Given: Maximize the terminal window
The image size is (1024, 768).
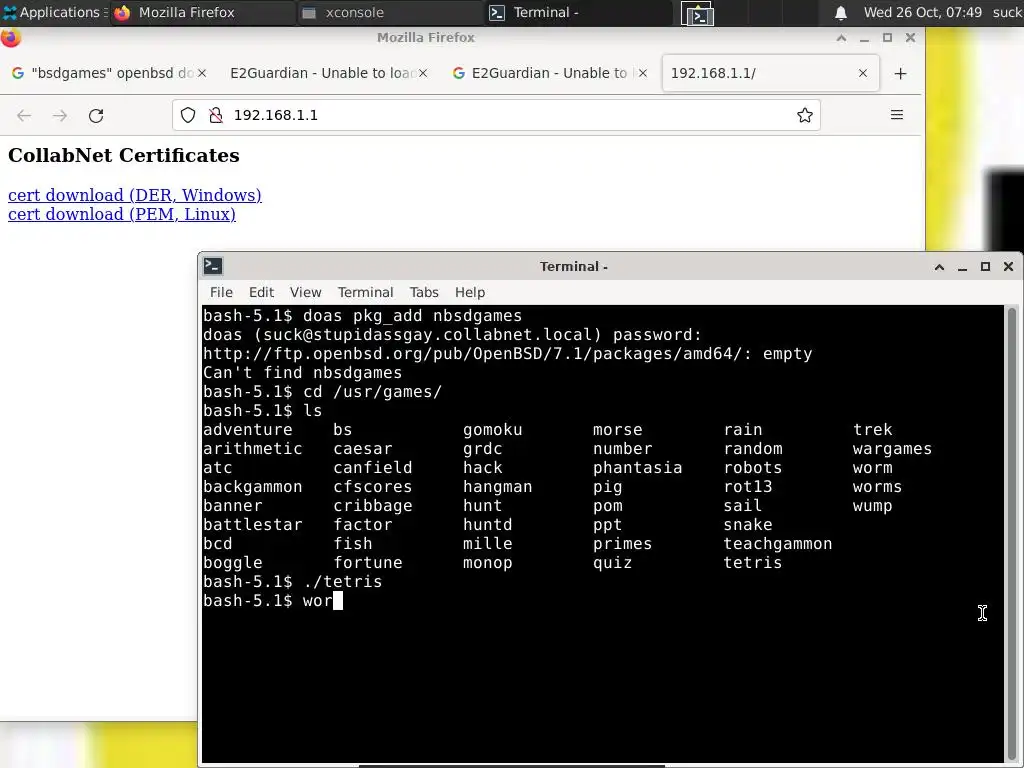Looking at the screenshot, I should [985, 266].
